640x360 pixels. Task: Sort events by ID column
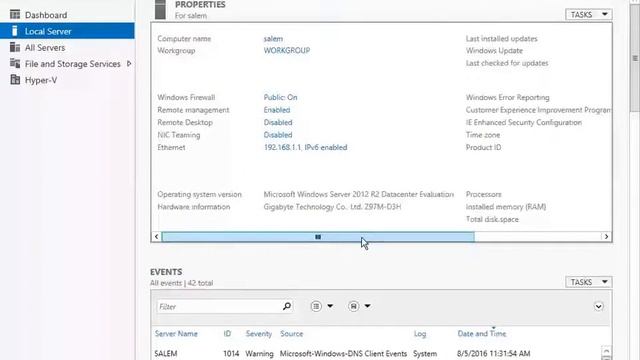227,334
